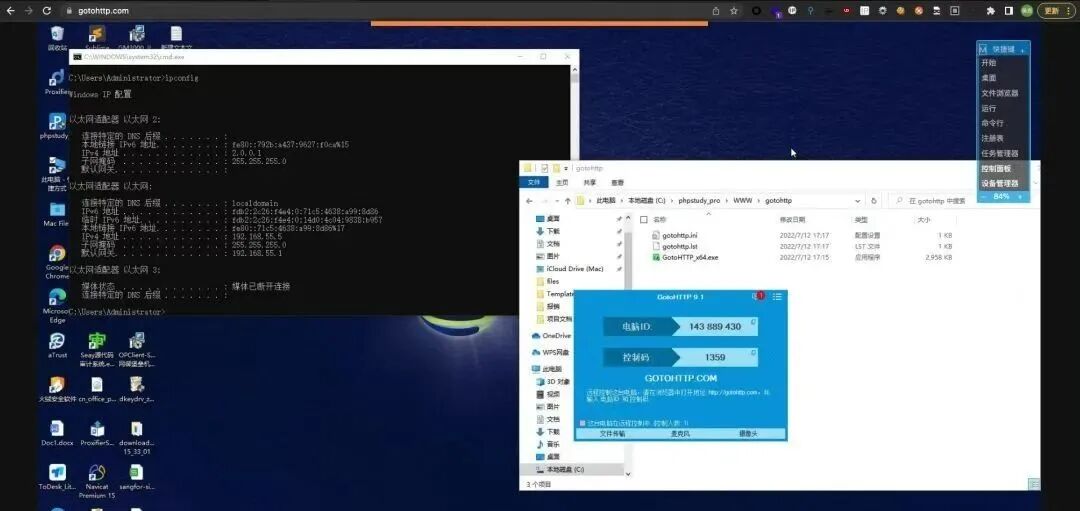1080x511 pixels.
Task: Open 火绒安全软件 desktop icon
Action: coord(57,390)
